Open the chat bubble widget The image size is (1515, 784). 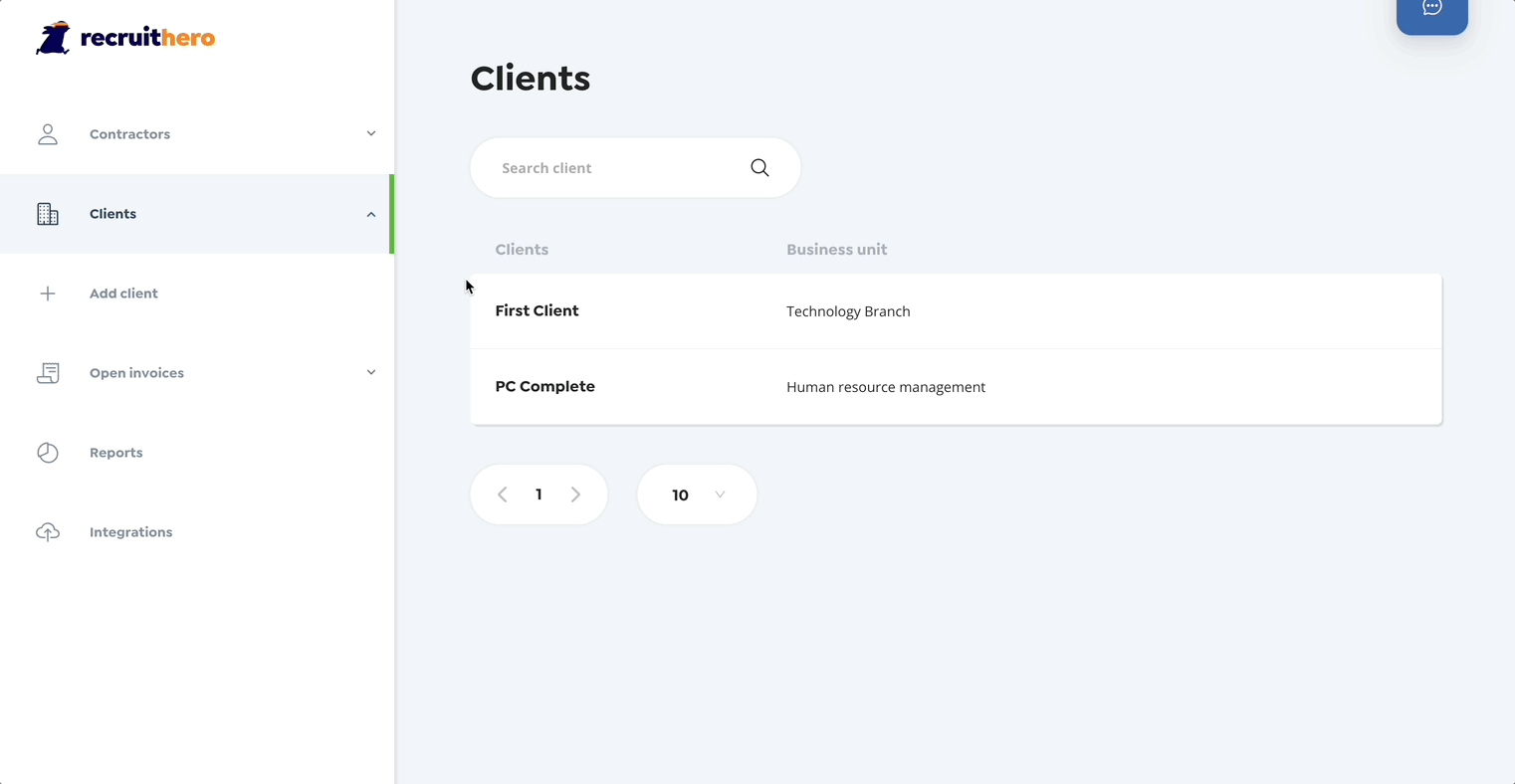(x=1431, y=10)
